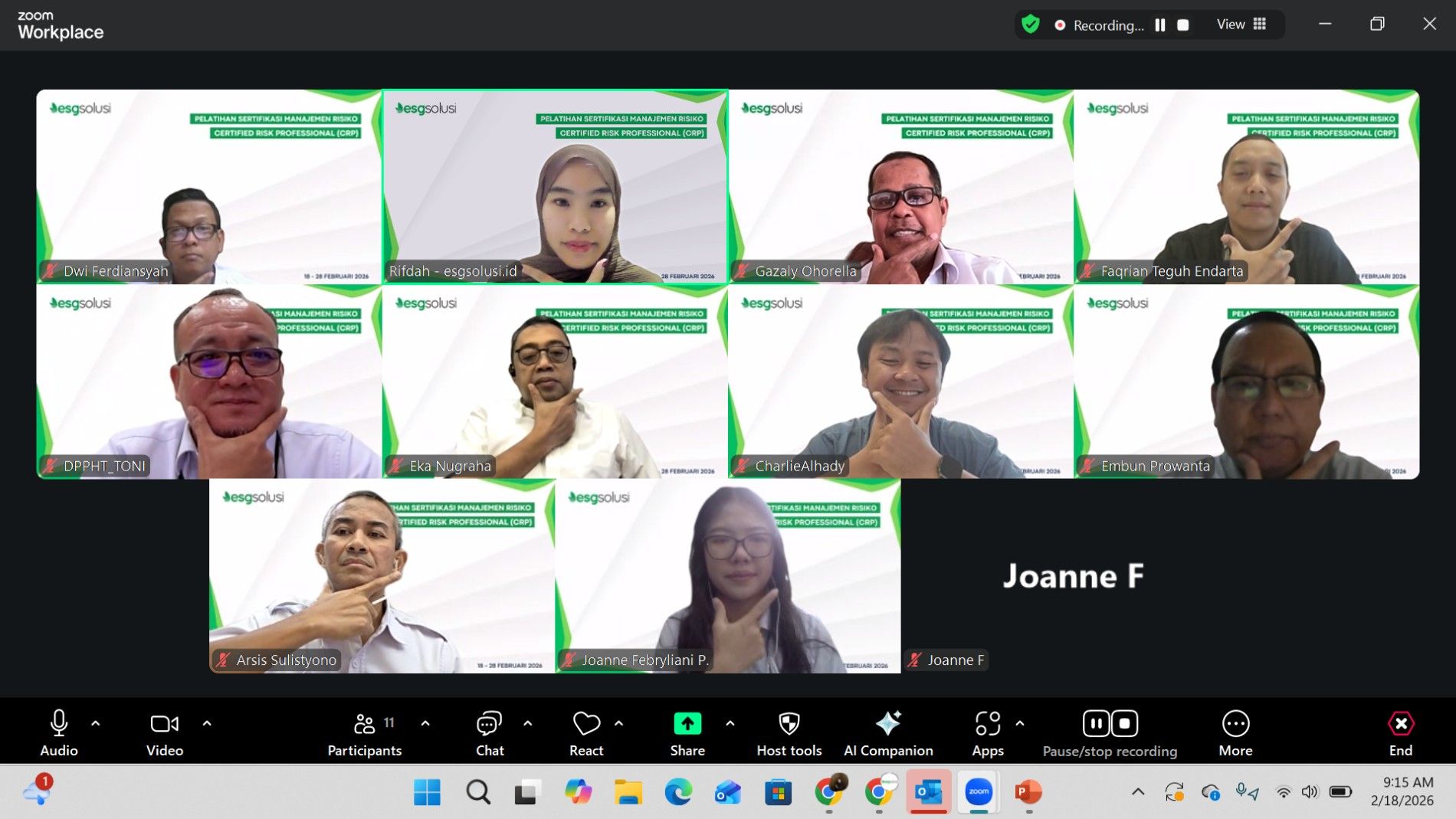The width and height of the screenshot is (1456, 819).
Task: Click the CharlieAlhady name label
Action: tap(799, 466)
